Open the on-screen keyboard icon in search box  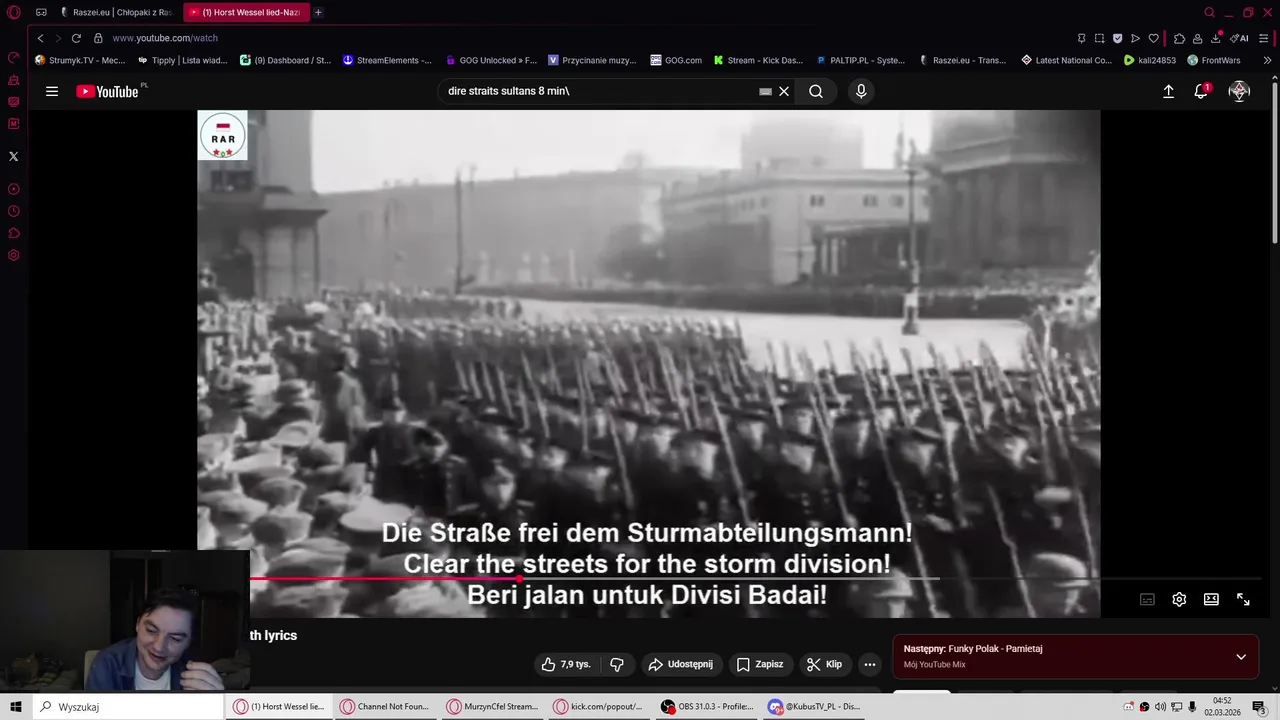(765, 91)
